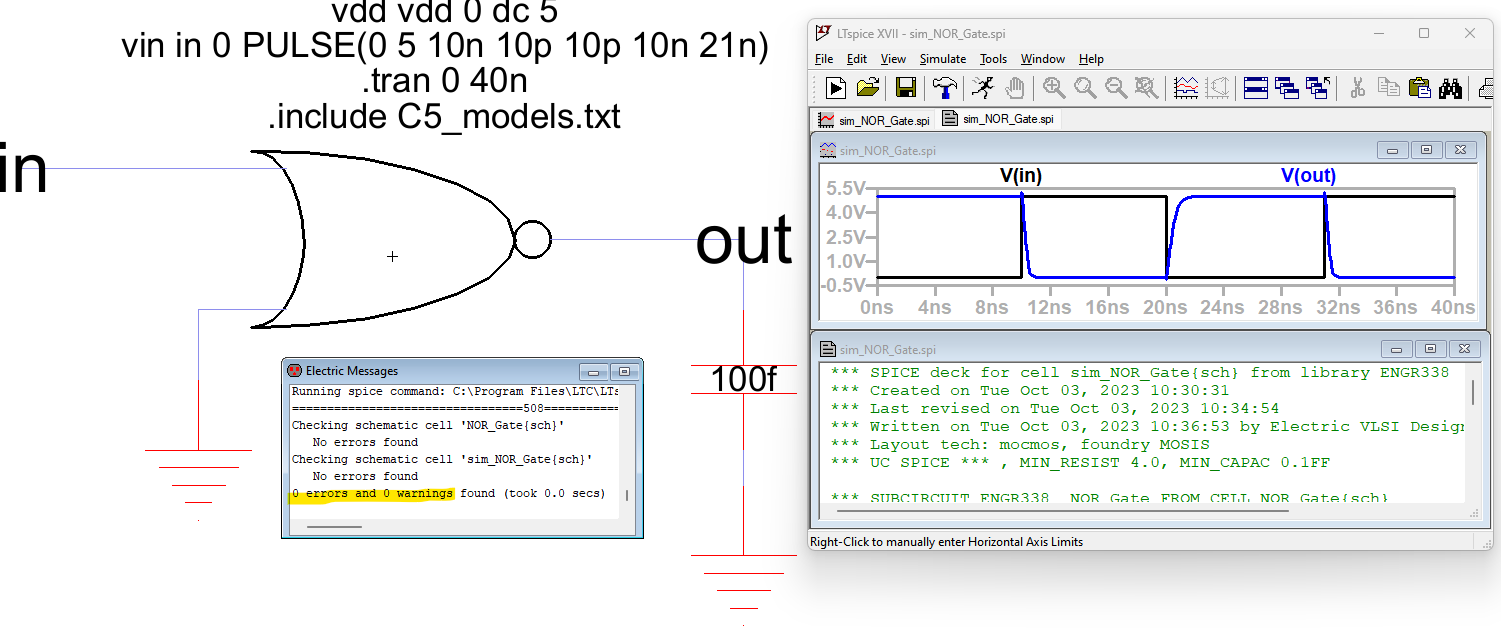Open the Control Panel hammer icon
Image resolution: width=1501 pixels, height=629 pixels.
[x=944, y=88]
